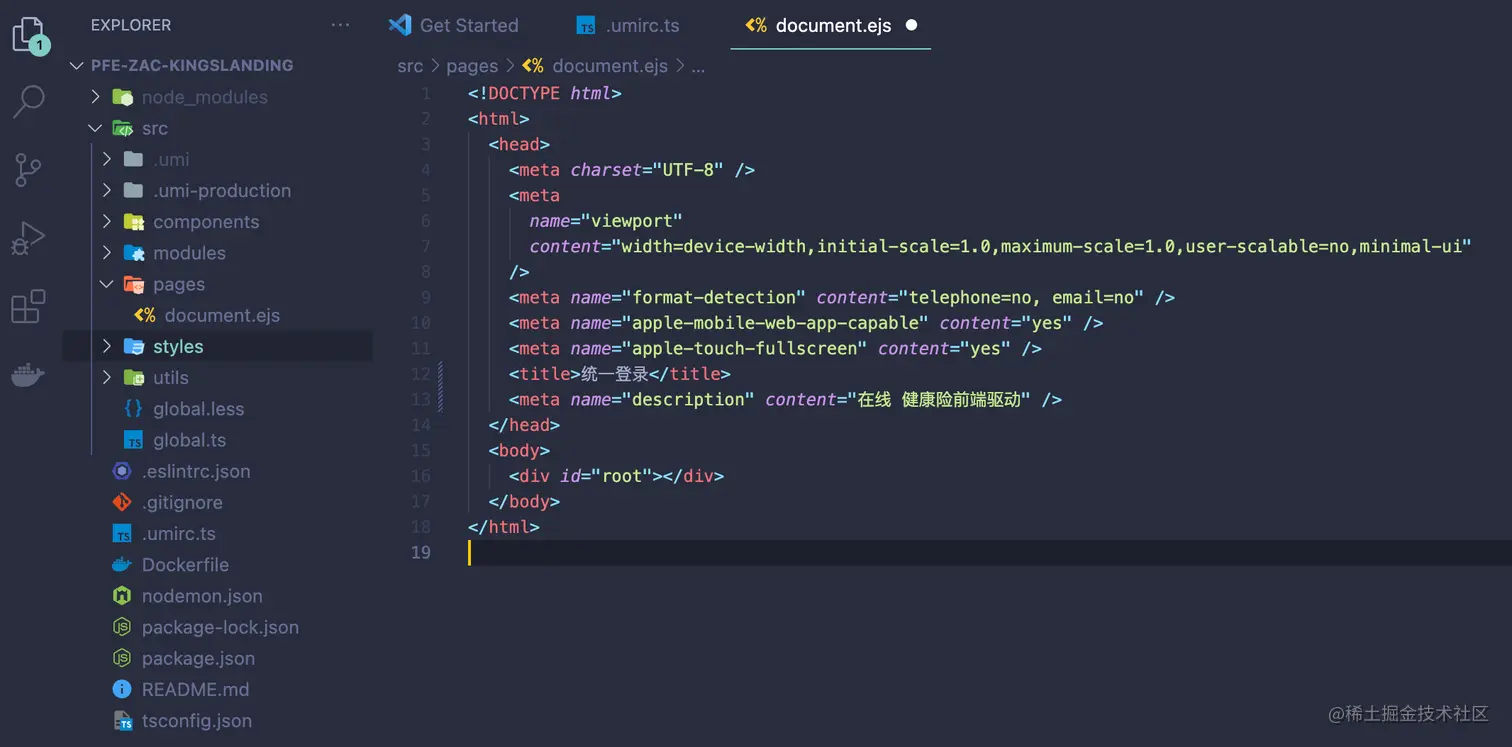Click the 在线 健康险前端驱动 content string

(x=939, y=399)
